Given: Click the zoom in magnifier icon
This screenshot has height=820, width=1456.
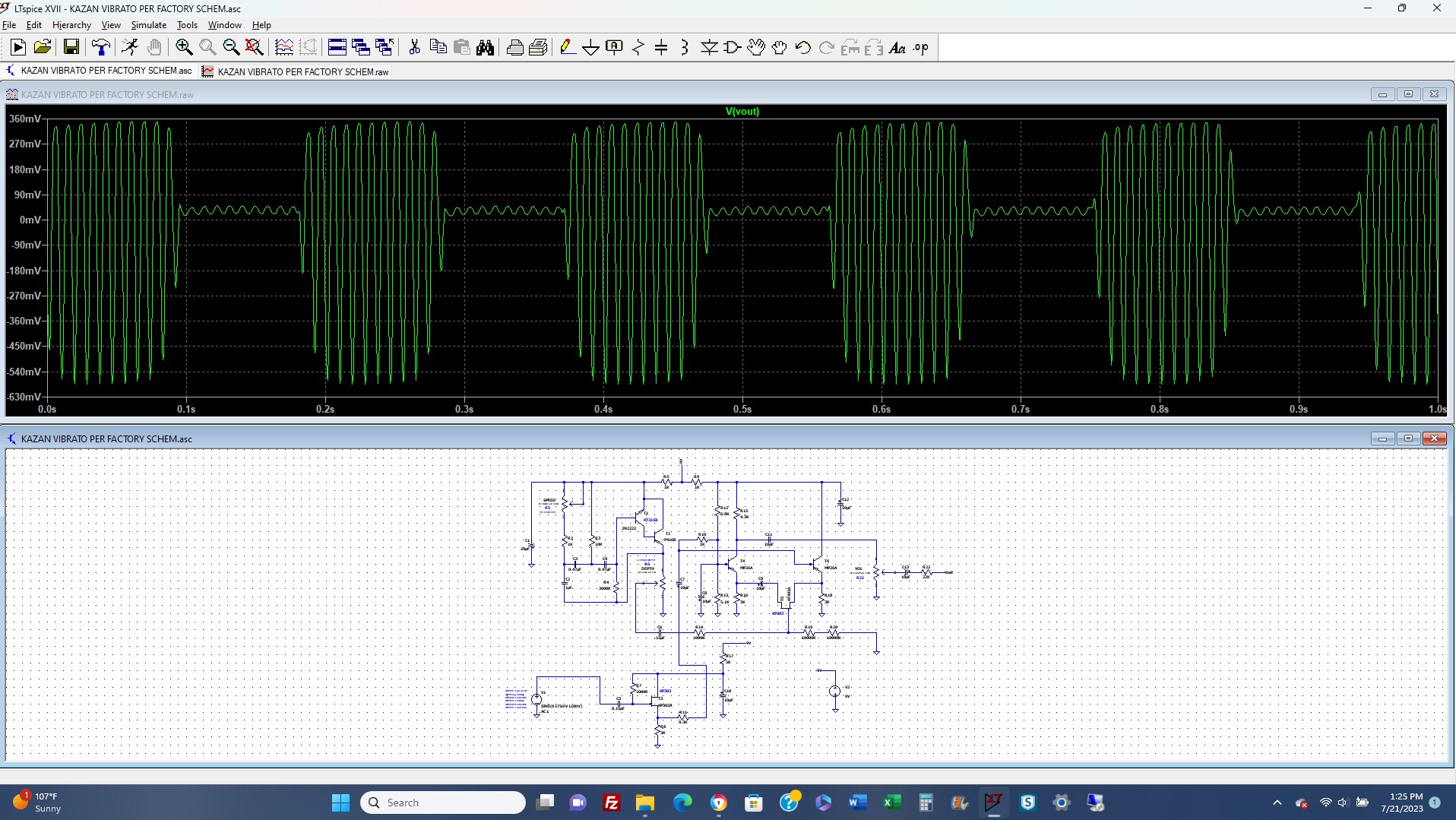Looking at the screenshot, I should click(x=184, y=48).
